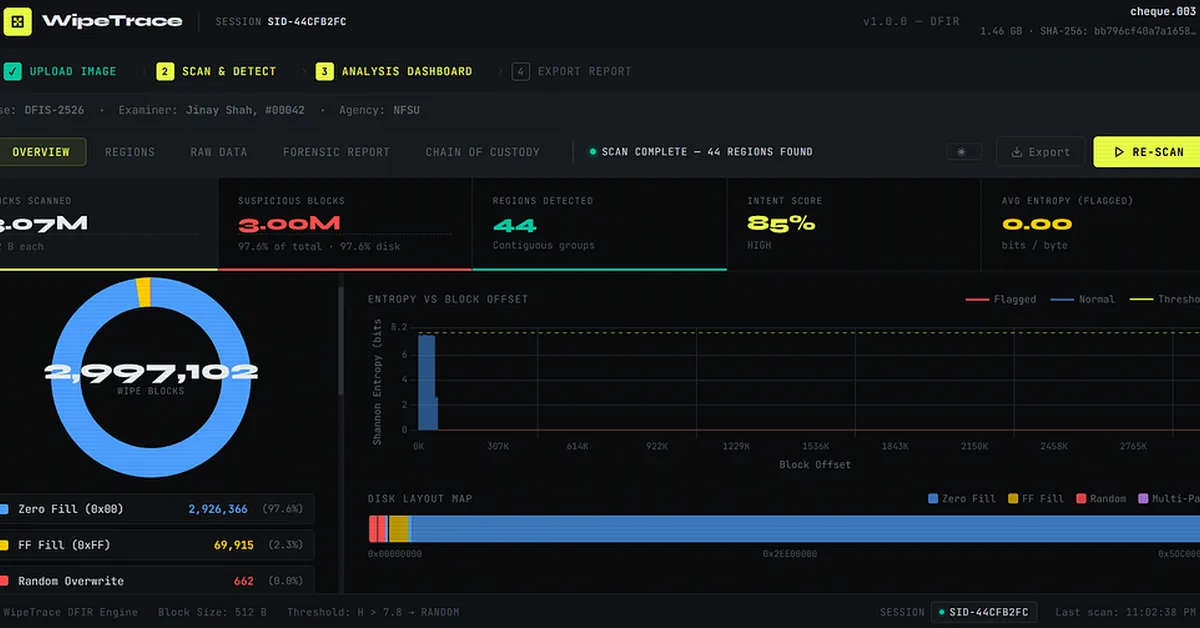Select the Chain of Custody tab
The height and width of the screenshot is (628, 1200).
click(x=482, y=152)
